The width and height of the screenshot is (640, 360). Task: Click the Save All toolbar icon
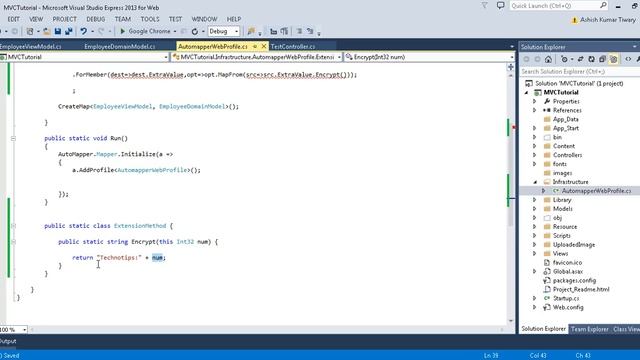[x=69, y=31]
